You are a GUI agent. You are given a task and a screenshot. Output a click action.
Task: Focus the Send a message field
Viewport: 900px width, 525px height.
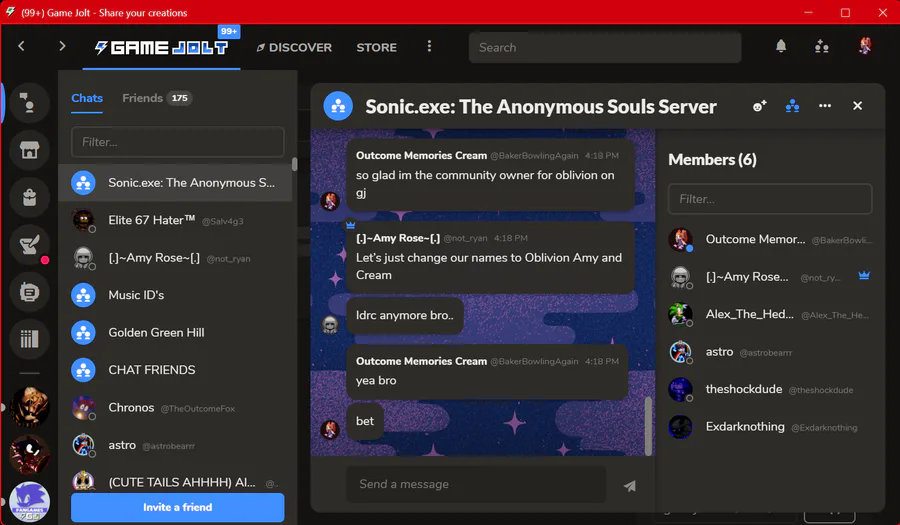(x=476, y=484)
